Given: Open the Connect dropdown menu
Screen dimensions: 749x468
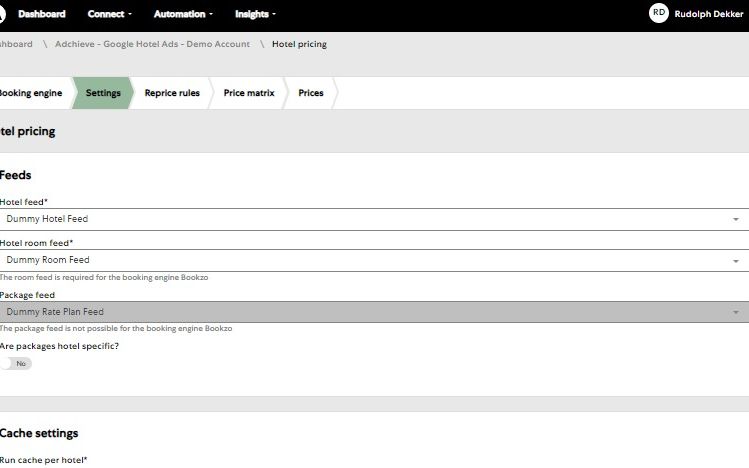Looking at the screenshot, I should pos(109,14).
